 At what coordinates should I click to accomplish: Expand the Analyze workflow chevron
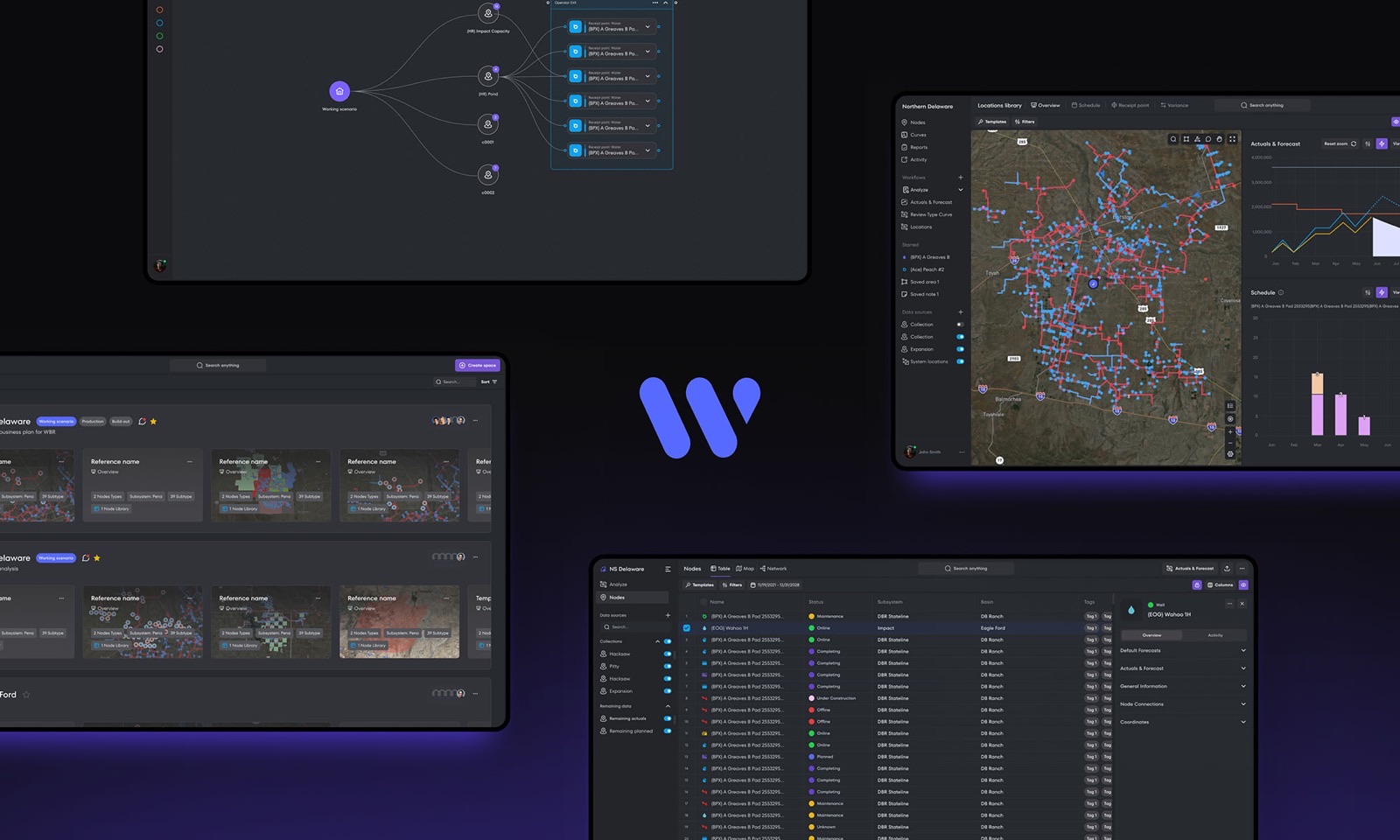(x=960, y=190)
